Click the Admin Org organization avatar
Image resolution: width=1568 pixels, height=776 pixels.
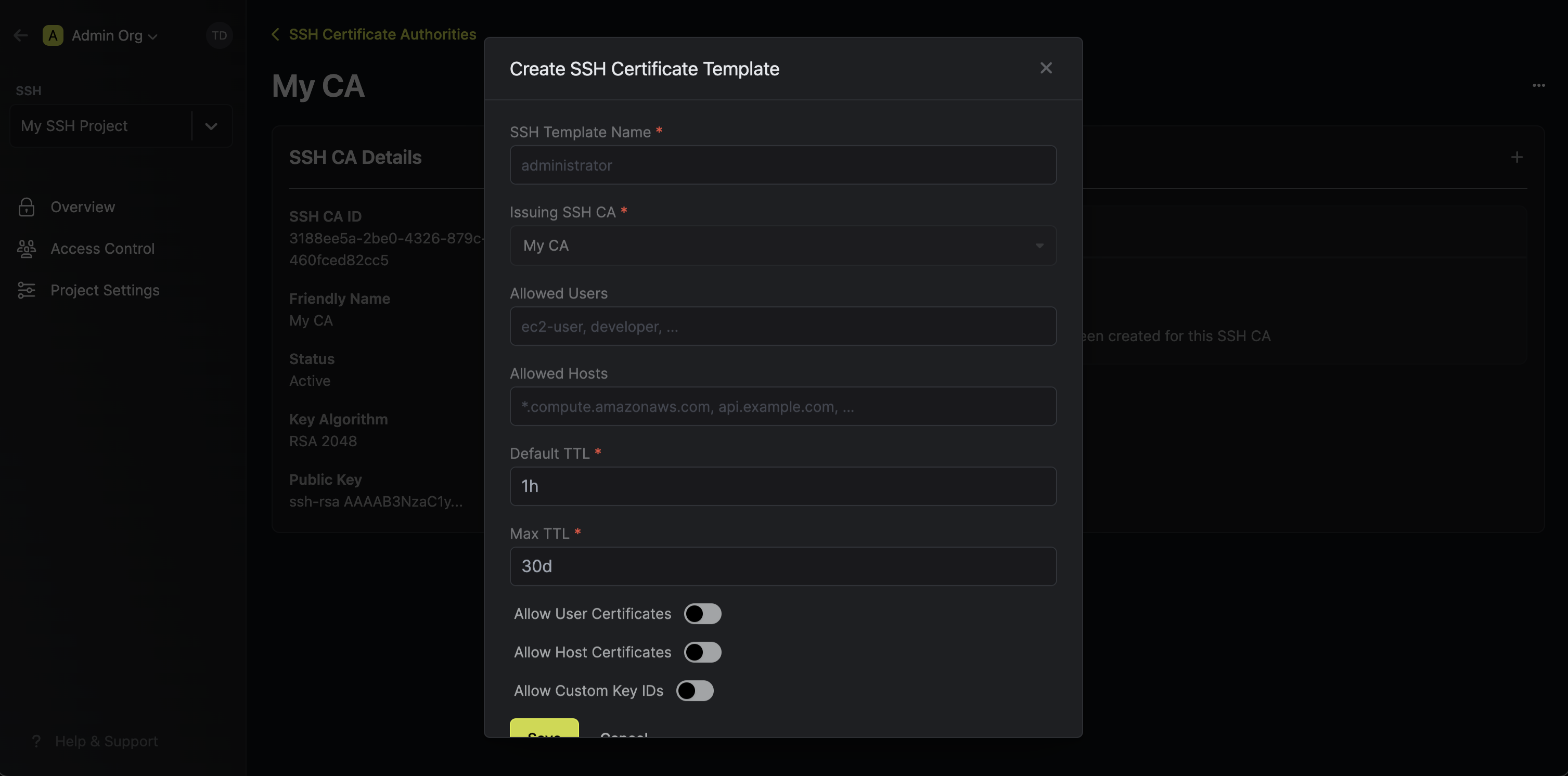[x=53, y=35]
